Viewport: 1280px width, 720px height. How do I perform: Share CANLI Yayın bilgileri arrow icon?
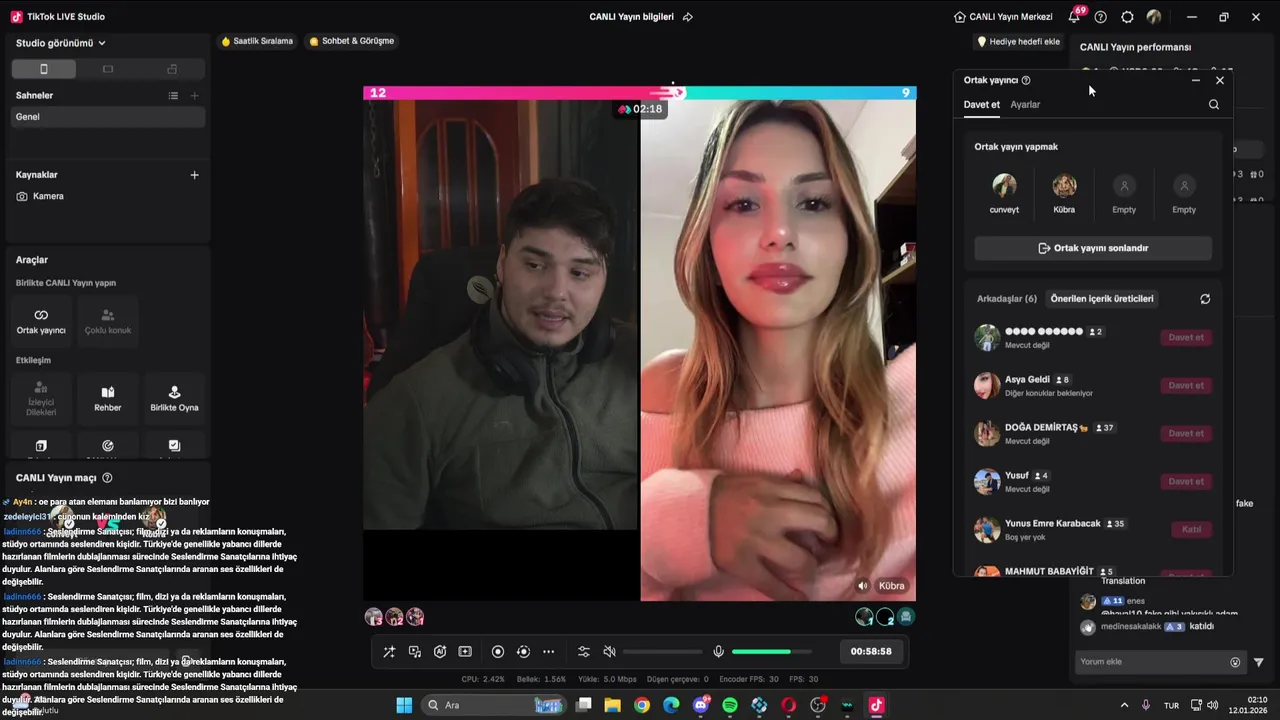pyautogui.click(x=687, y=17)
